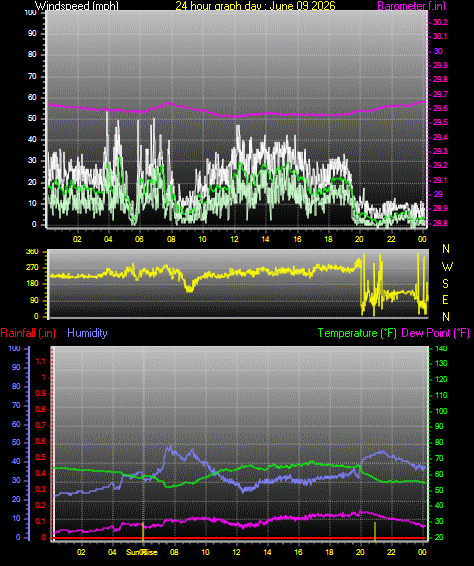Click the 30.2 barometer scale value
Image resolution: width=474 pixels, height=566 pixels.
tap(440, 22)
